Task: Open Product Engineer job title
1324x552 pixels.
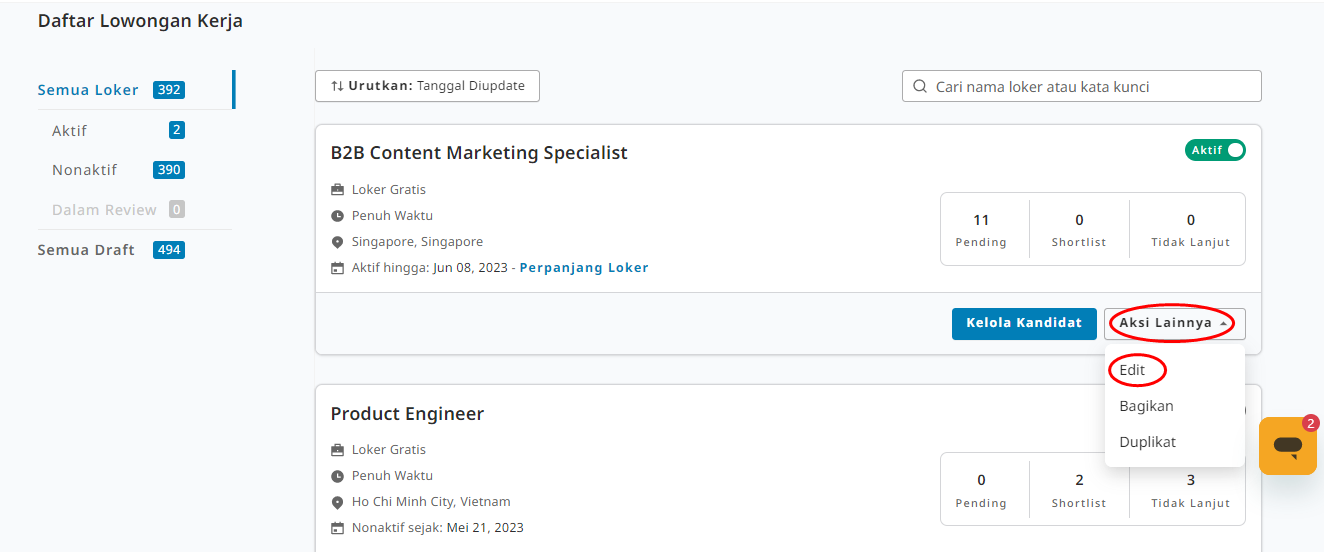Action: [407, 414]
